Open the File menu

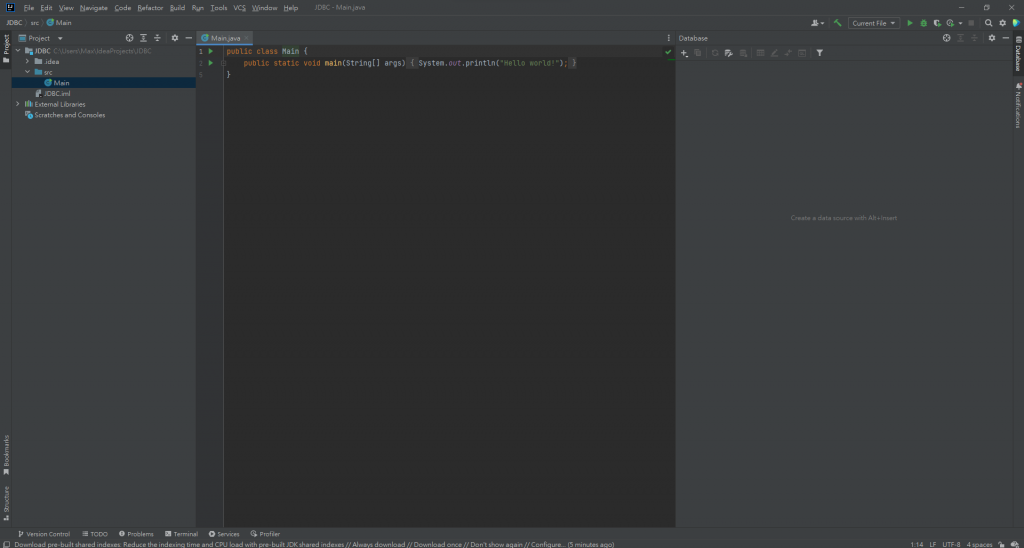pyautogui.click(x=29, y=8)
